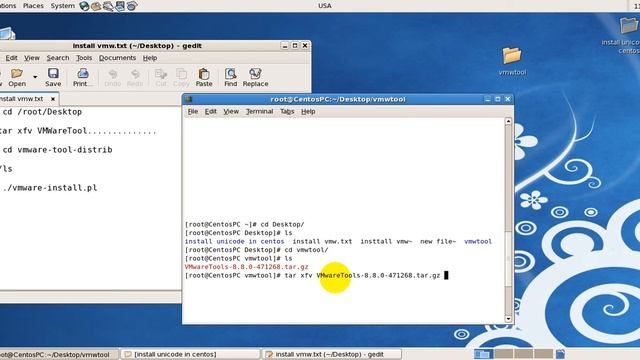Open gedit's Help menu
The width and height of the screenshot is (640, 360).
pyautogui.click(x=150, y=58)
